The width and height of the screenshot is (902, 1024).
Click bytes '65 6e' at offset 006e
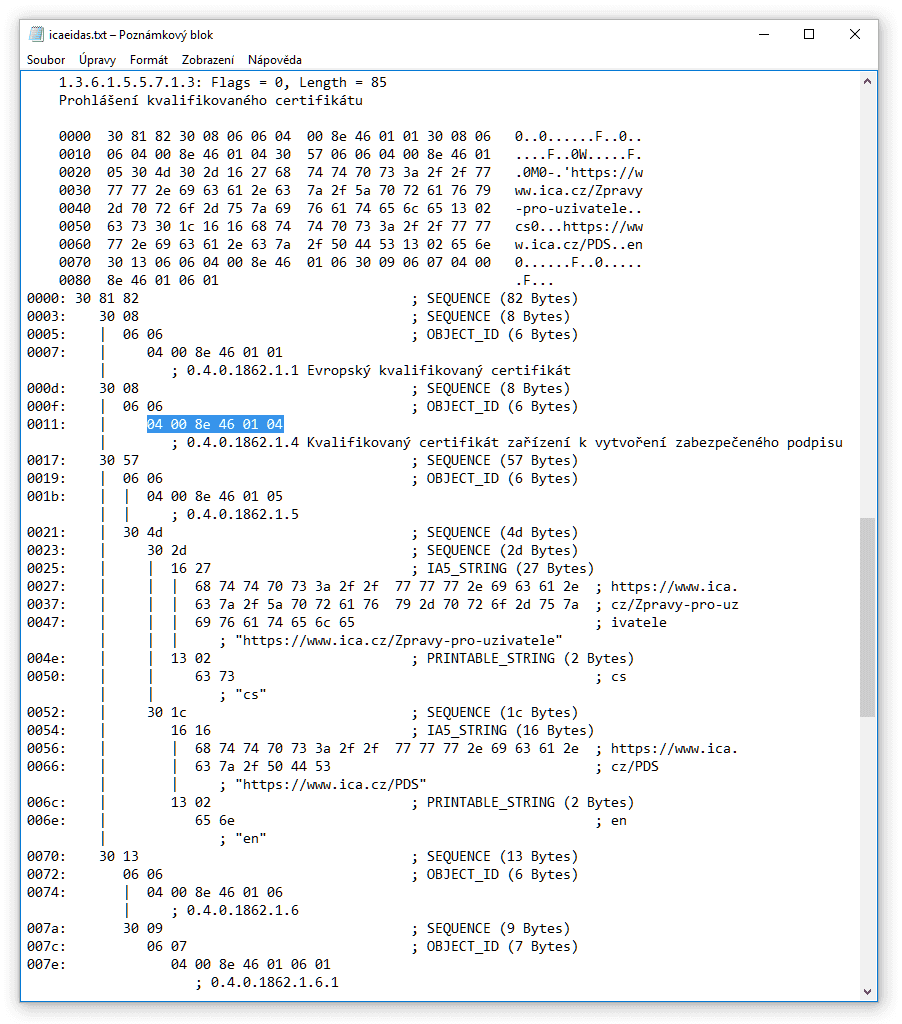pyautogui.click(x=215, y=820)
